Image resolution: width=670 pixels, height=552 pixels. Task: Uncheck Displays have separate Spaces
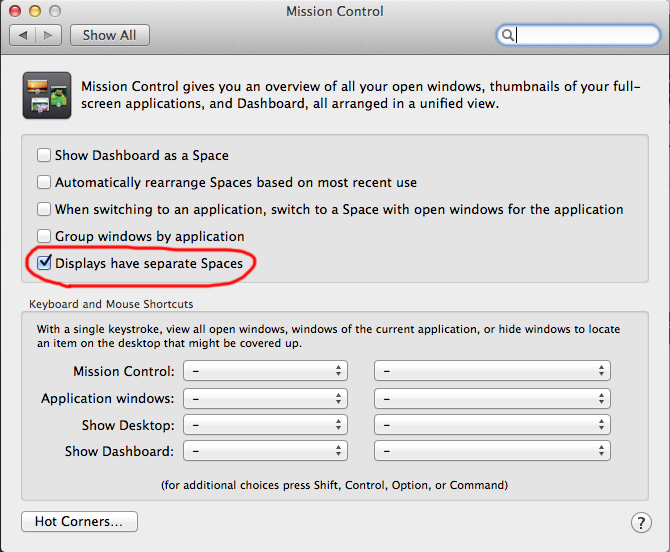[44, 263]
